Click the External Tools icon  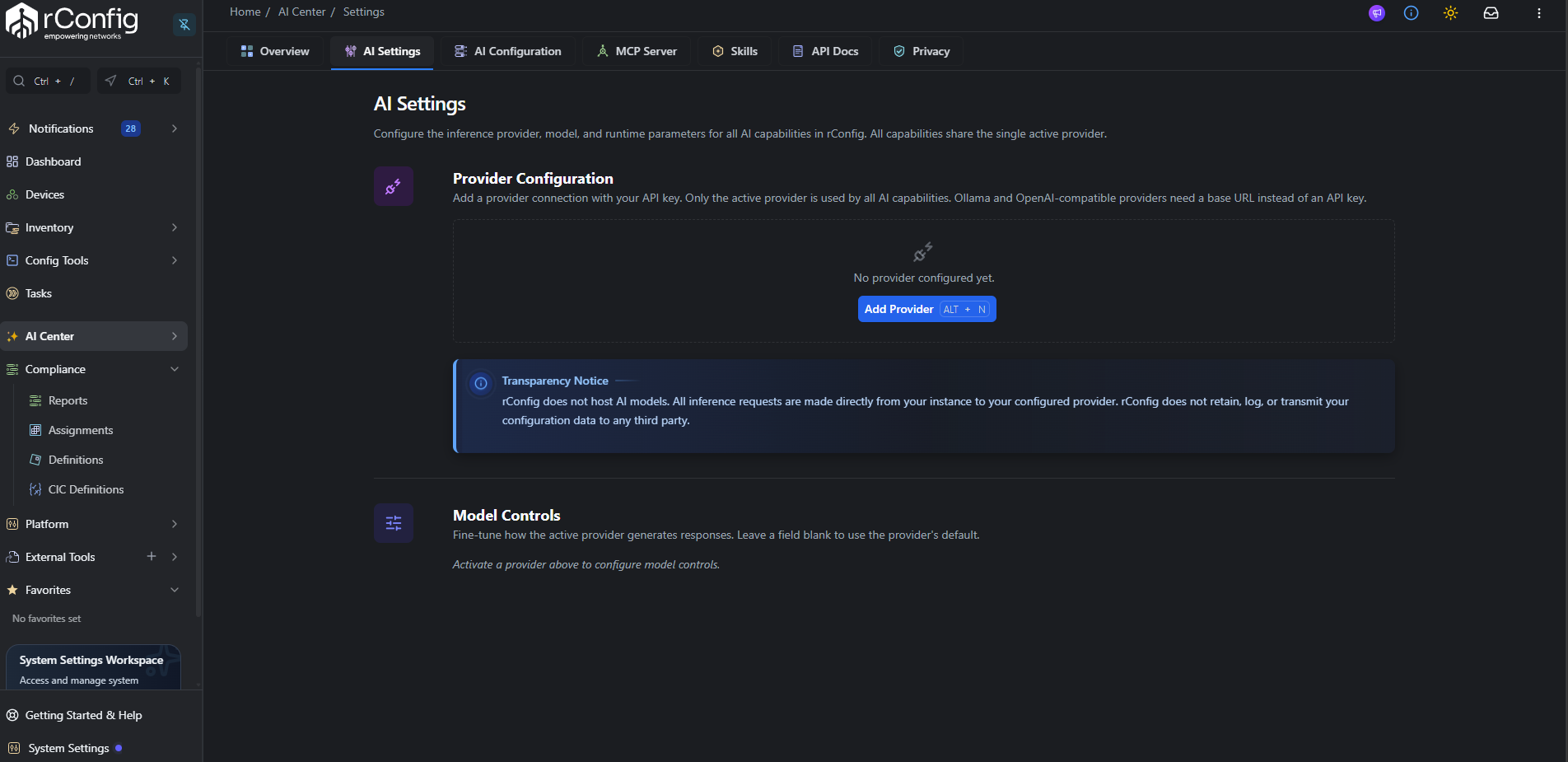tap(12, 557)
